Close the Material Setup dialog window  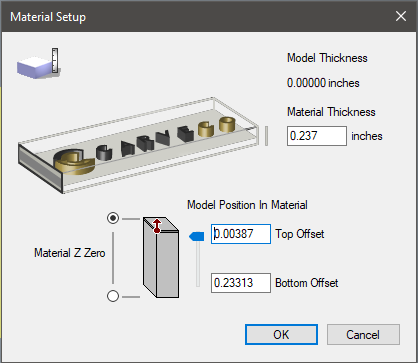tap(401, 16)
